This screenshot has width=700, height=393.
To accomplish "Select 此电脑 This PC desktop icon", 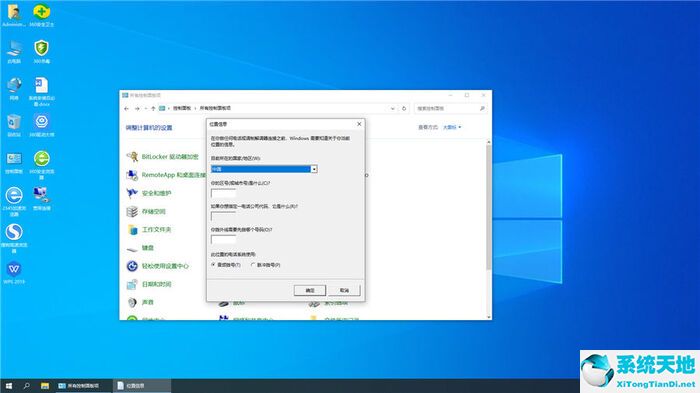I will tap(14, 52).
